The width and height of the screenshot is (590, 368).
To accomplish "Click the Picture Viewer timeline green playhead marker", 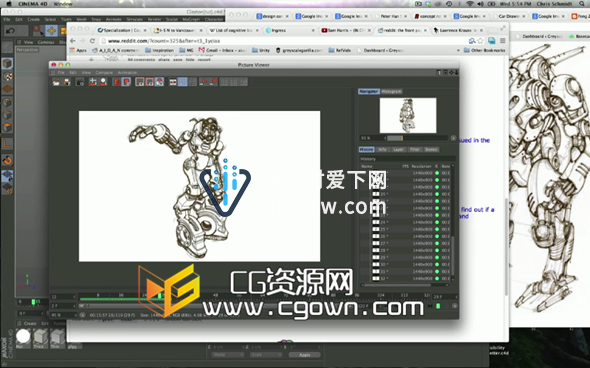I will (160, 296).
